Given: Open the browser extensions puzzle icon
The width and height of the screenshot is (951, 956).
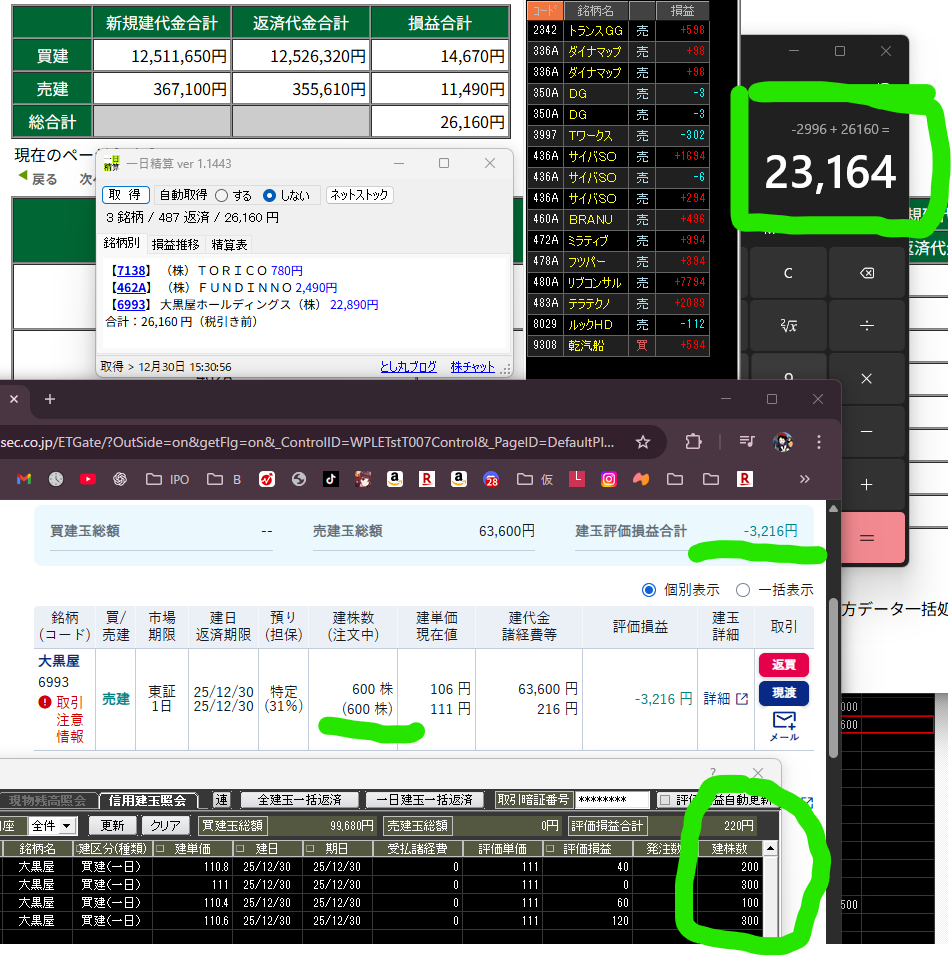Looking at the screenshot, I should click(694, 442).
